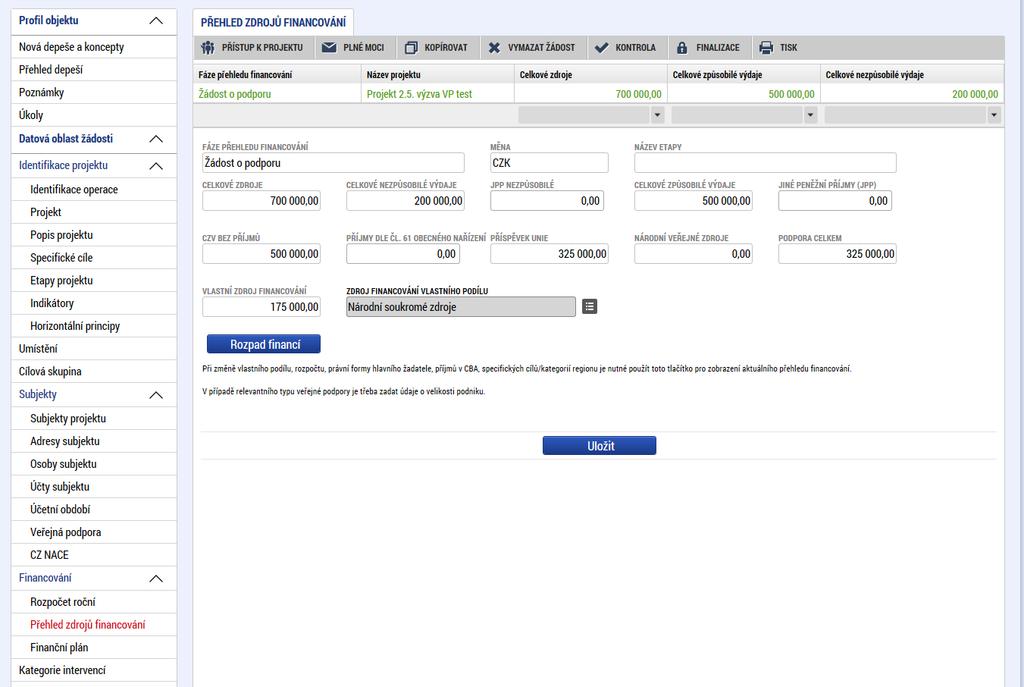Image resolution: width=1024 pixels, height=687 pixels.
Task: Run Kontrola from the toolbar
Action: [627, 48]
